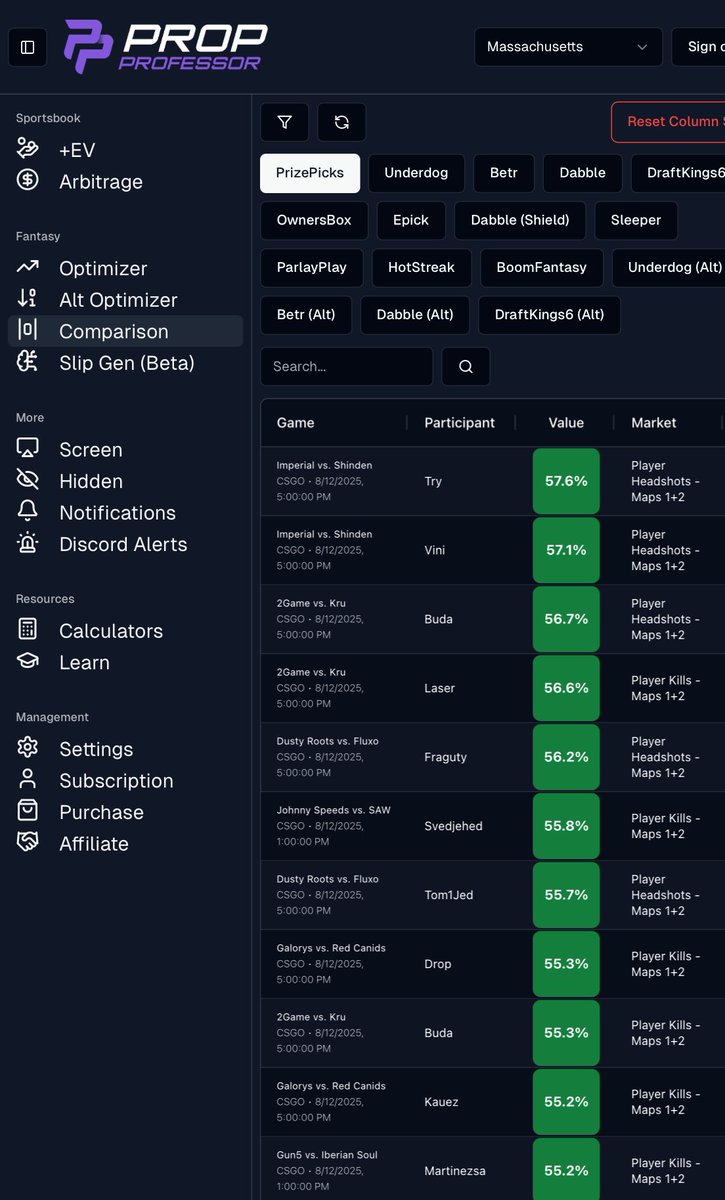Click the Sign button at top right
The height and width of the screenshot is (1200, 725).
click(698, 47)
